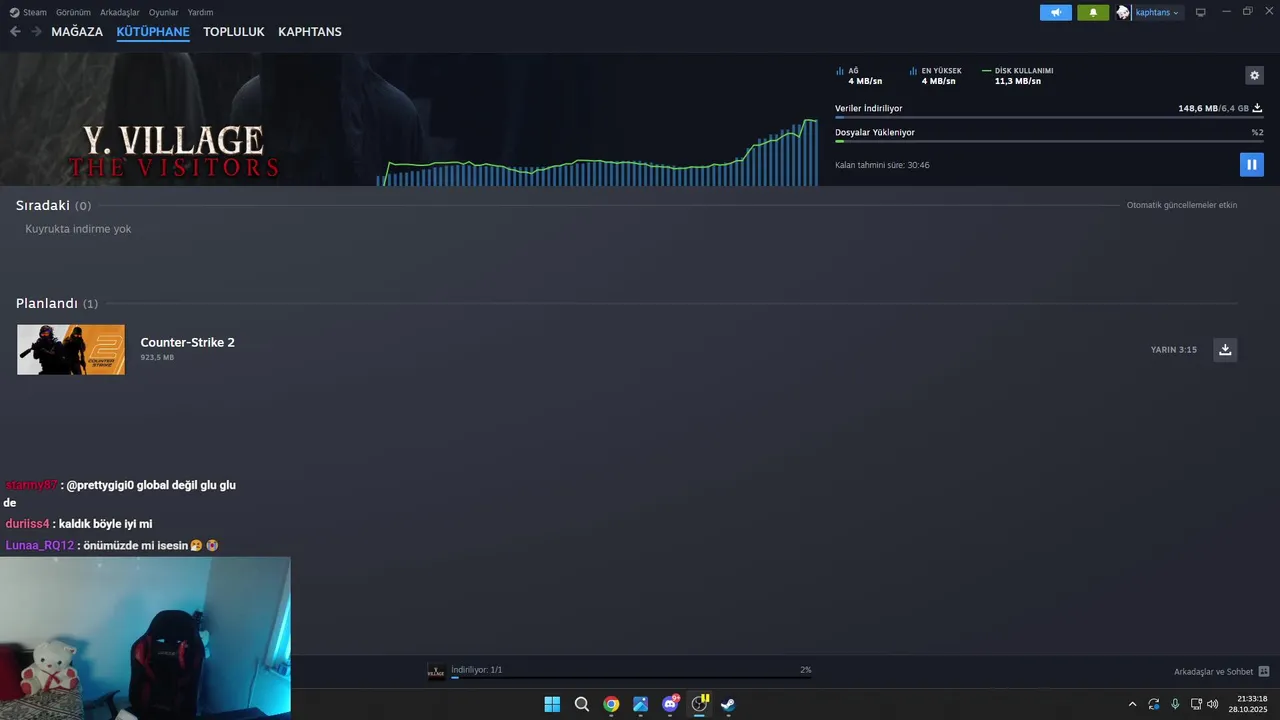
Task: Click the friends chat icon at bottom right
Action: pos(1264,671)
